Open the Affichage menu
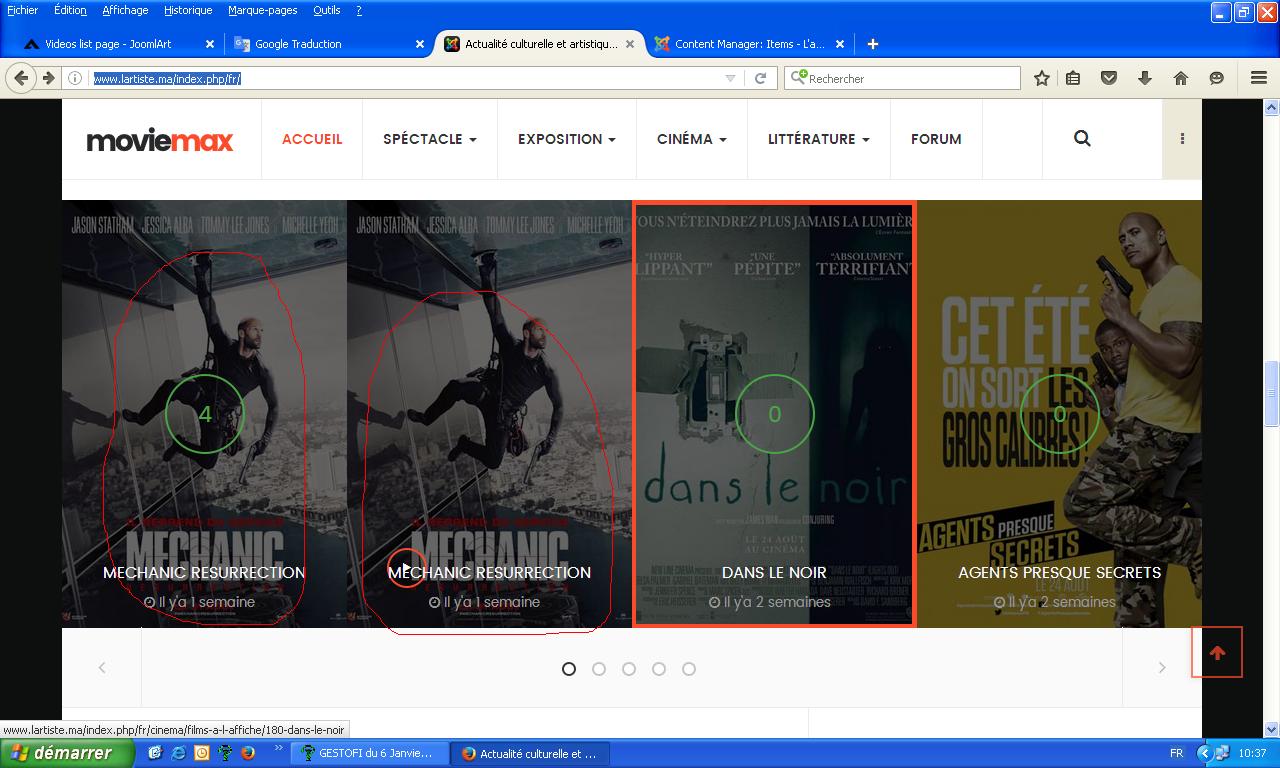This screenshot has width=1280, height=768. tap(125, 10)
